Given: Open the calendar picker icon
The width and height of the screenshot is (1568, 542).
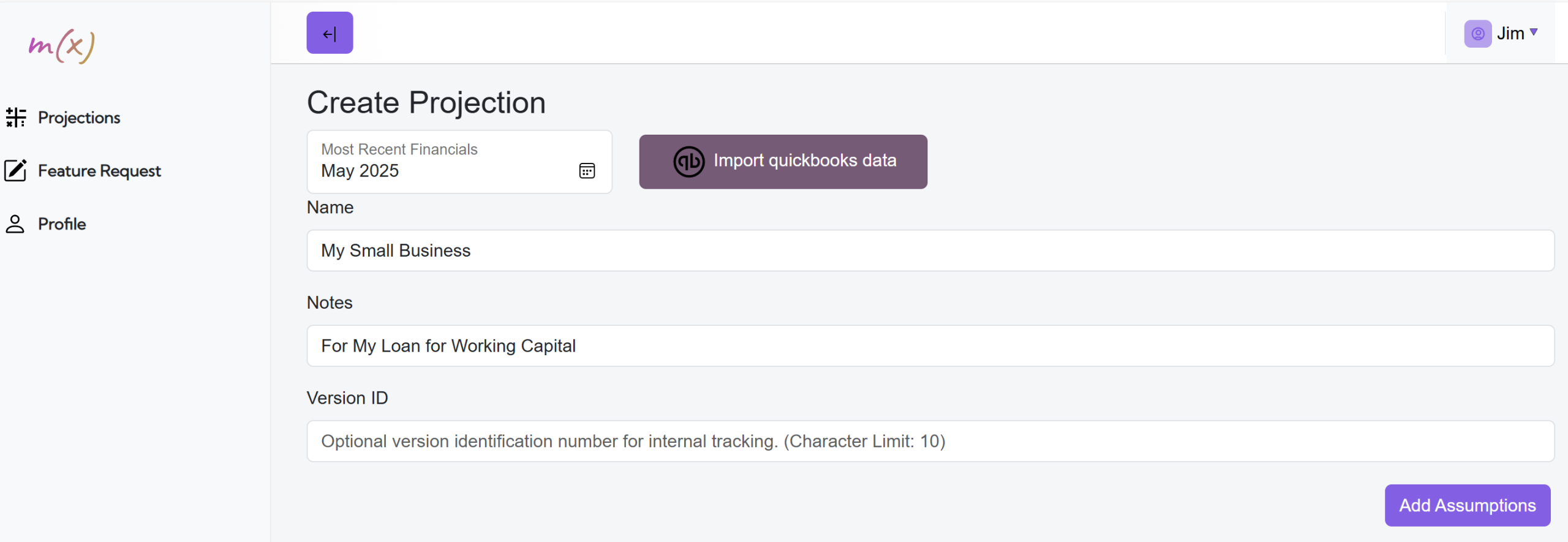Looking at the screenshot, I should tap(587, 171).
